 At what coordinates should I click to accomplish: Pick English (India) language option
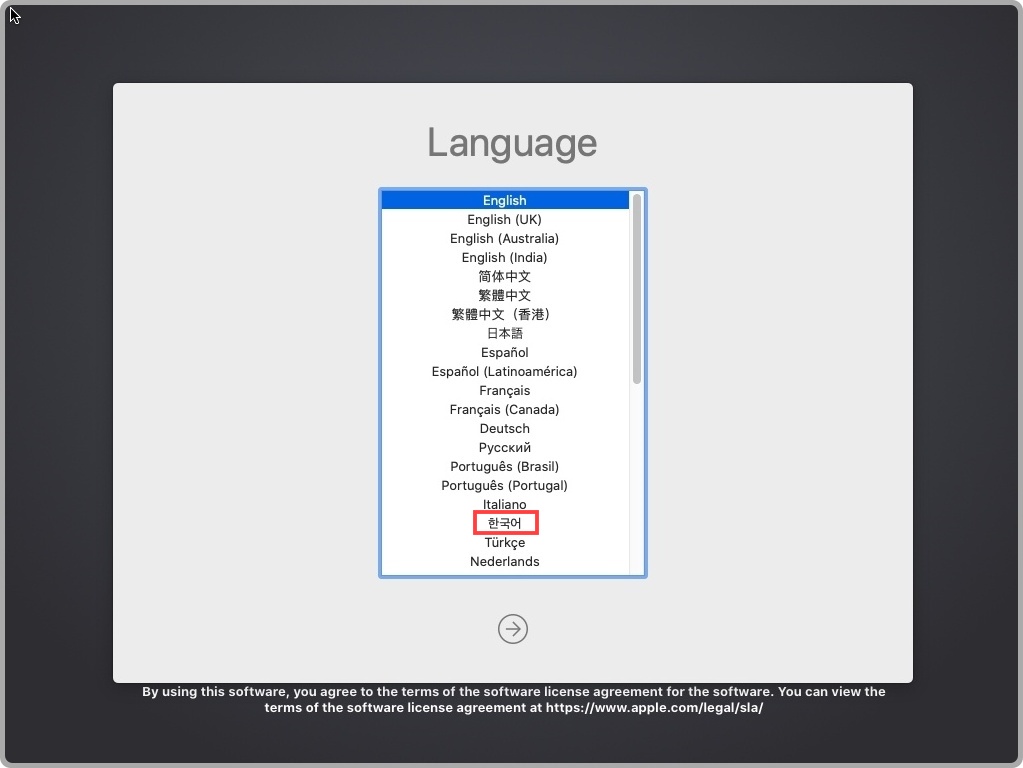(x=505, y=257)
